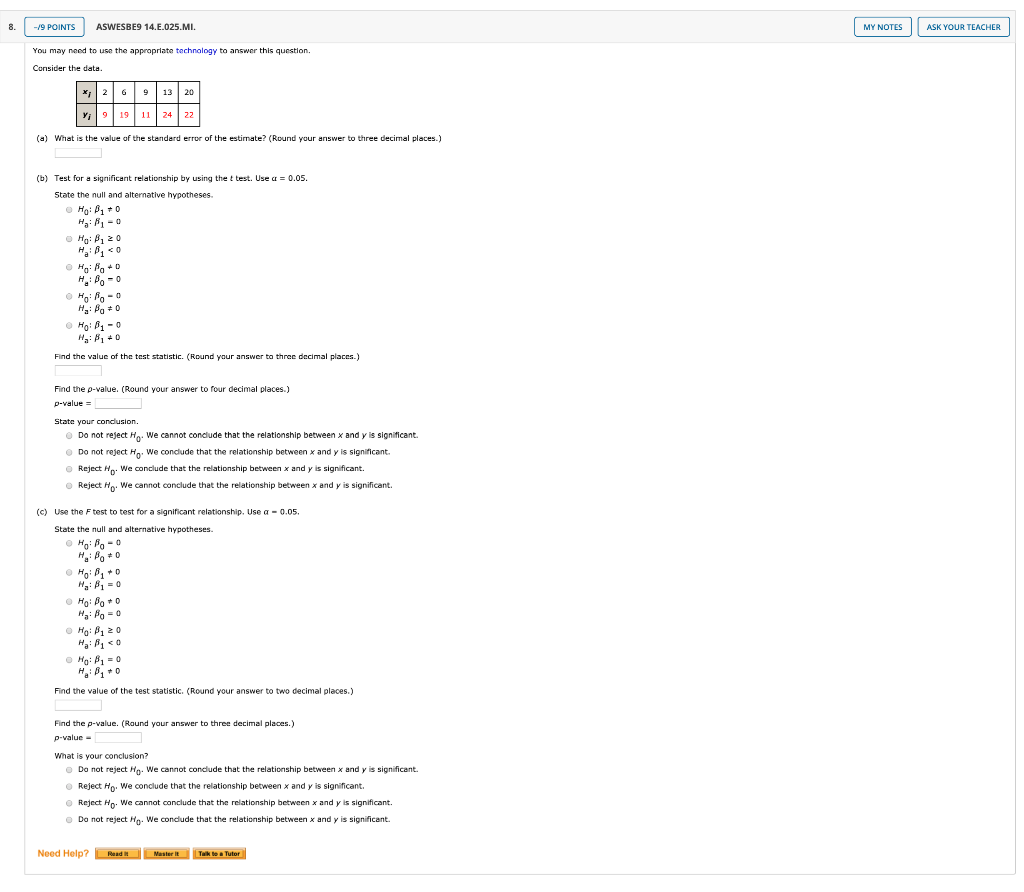Select first conclusion option in part (b)

68,434
